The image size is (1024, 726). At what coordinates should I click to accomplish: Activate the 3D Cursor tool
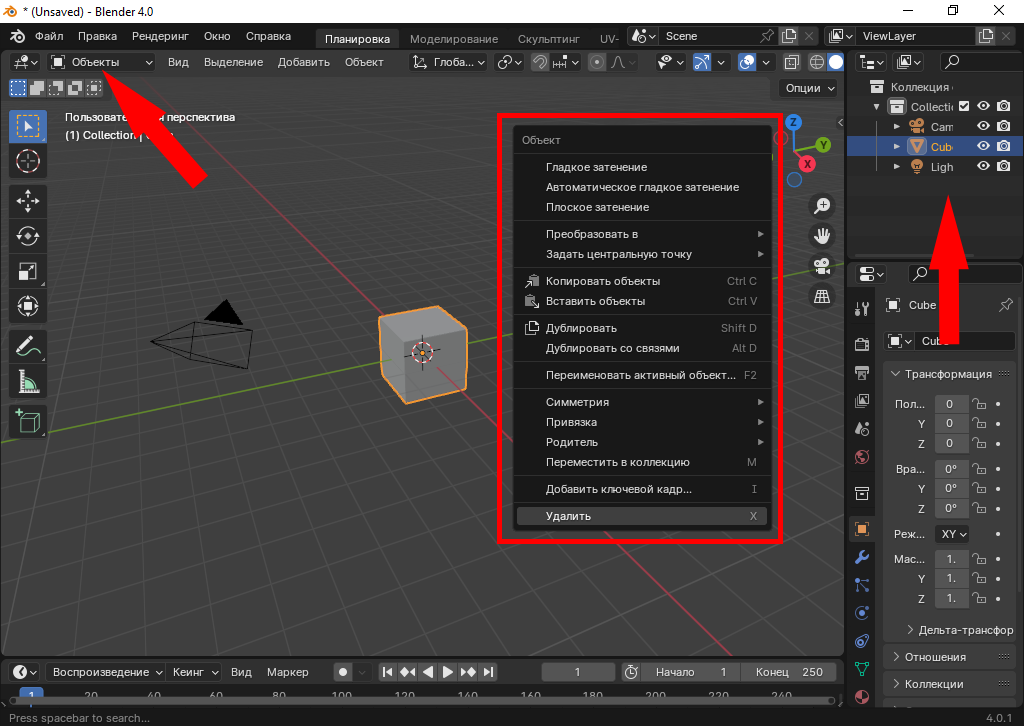(28, 161)
